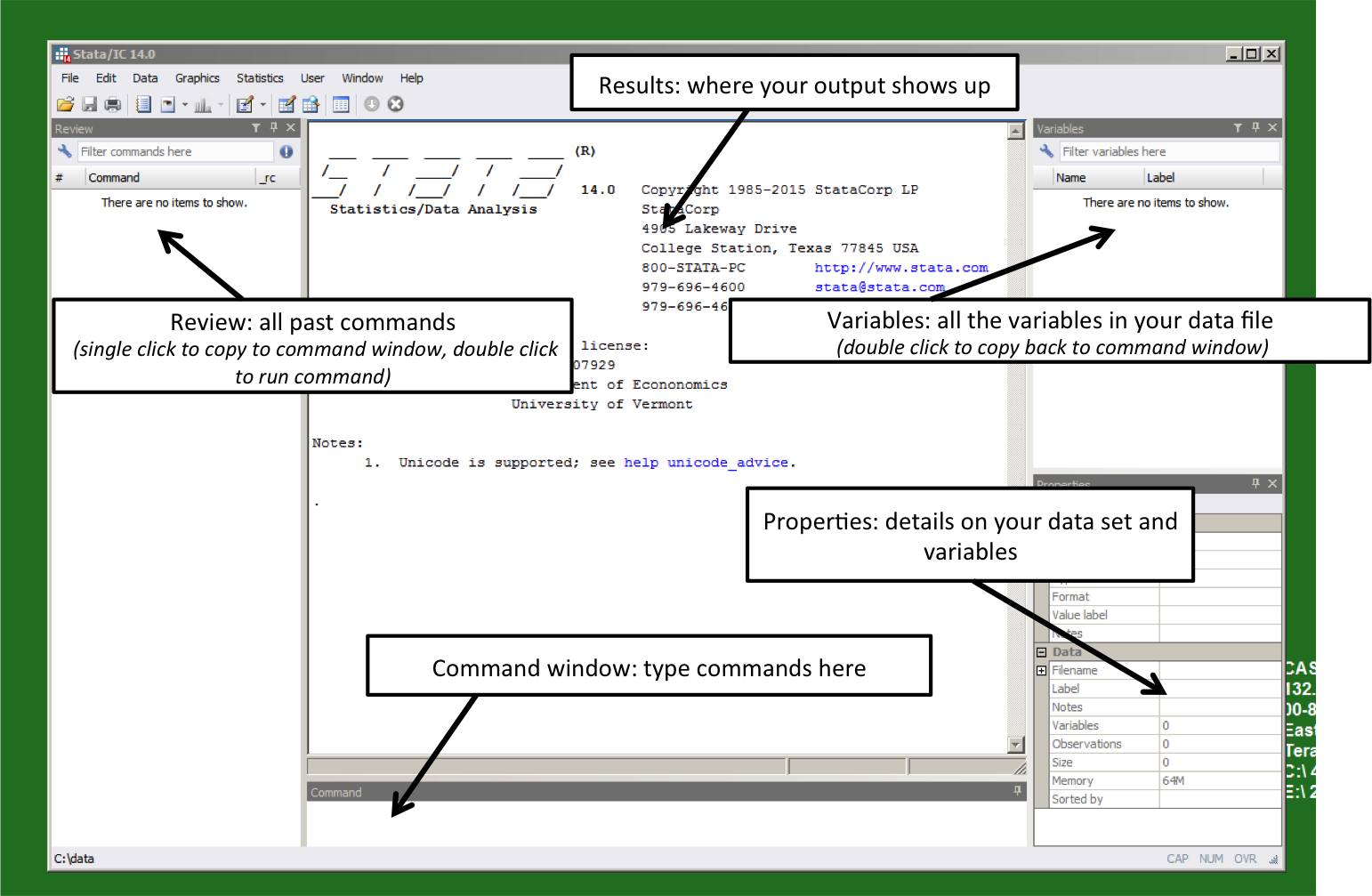1372x896 pixels.
Task: Click the More down-arrow toolbar icon
Action: 372,104
